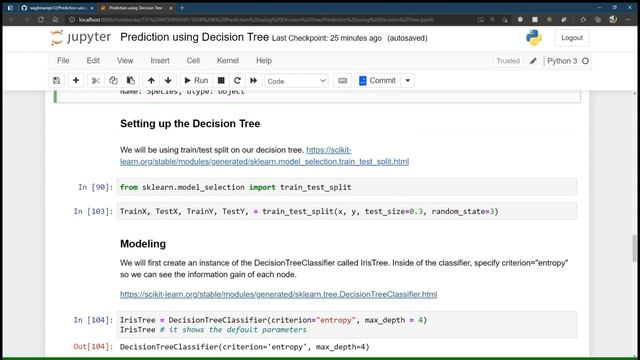
Task: Cut selected cells with scissors icon
Action: coord(96,81)
